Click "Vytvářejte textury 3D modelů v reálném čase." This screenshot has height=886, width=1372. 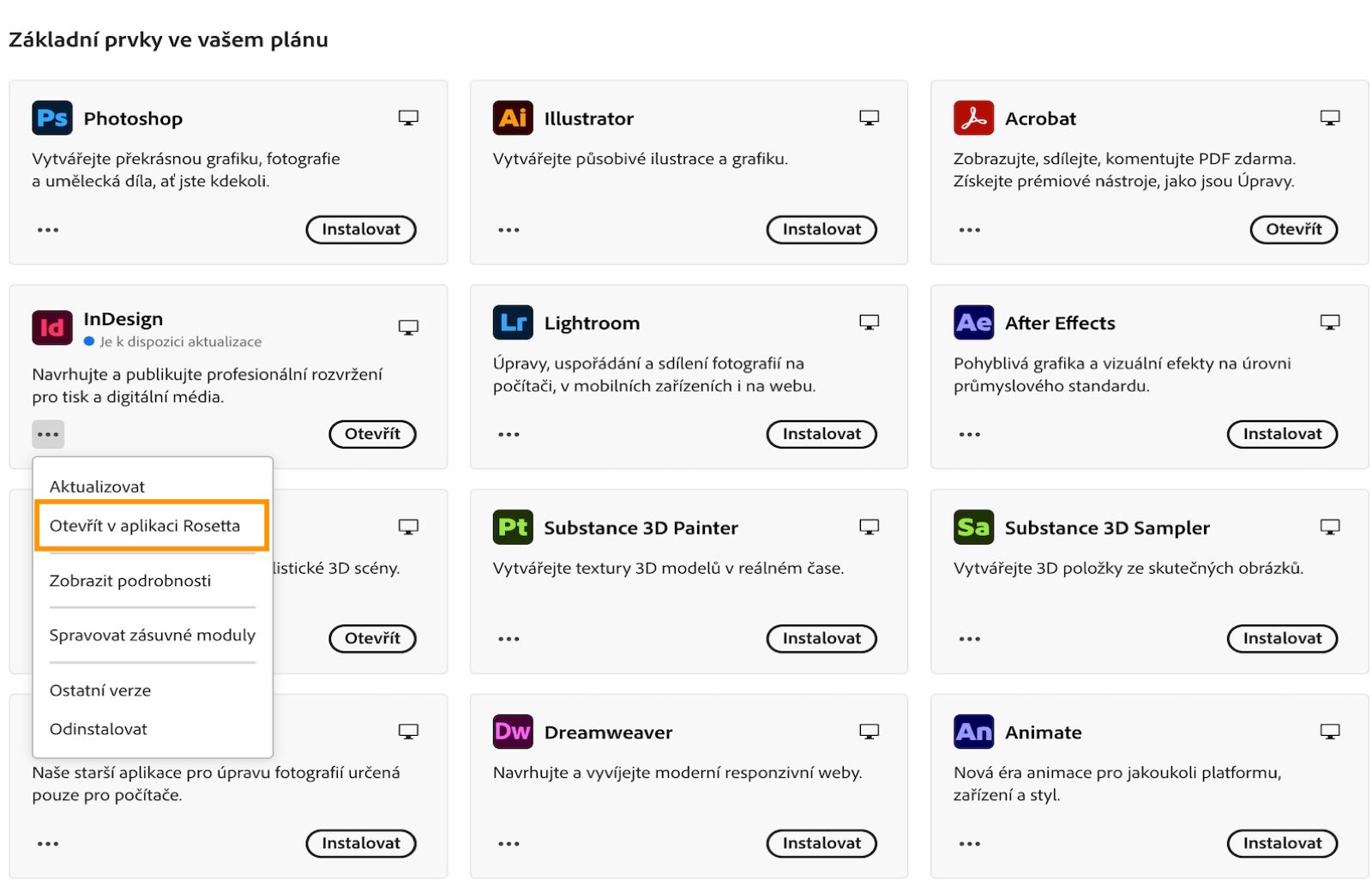point(668,568)
